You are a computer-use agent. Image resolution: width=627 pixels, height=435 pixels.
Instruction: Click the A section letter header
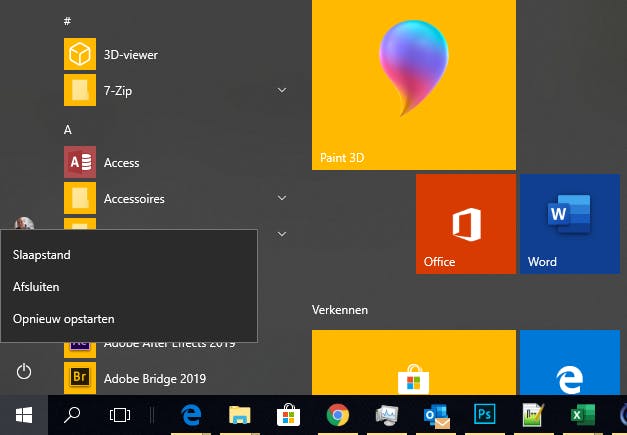[68, 130]
